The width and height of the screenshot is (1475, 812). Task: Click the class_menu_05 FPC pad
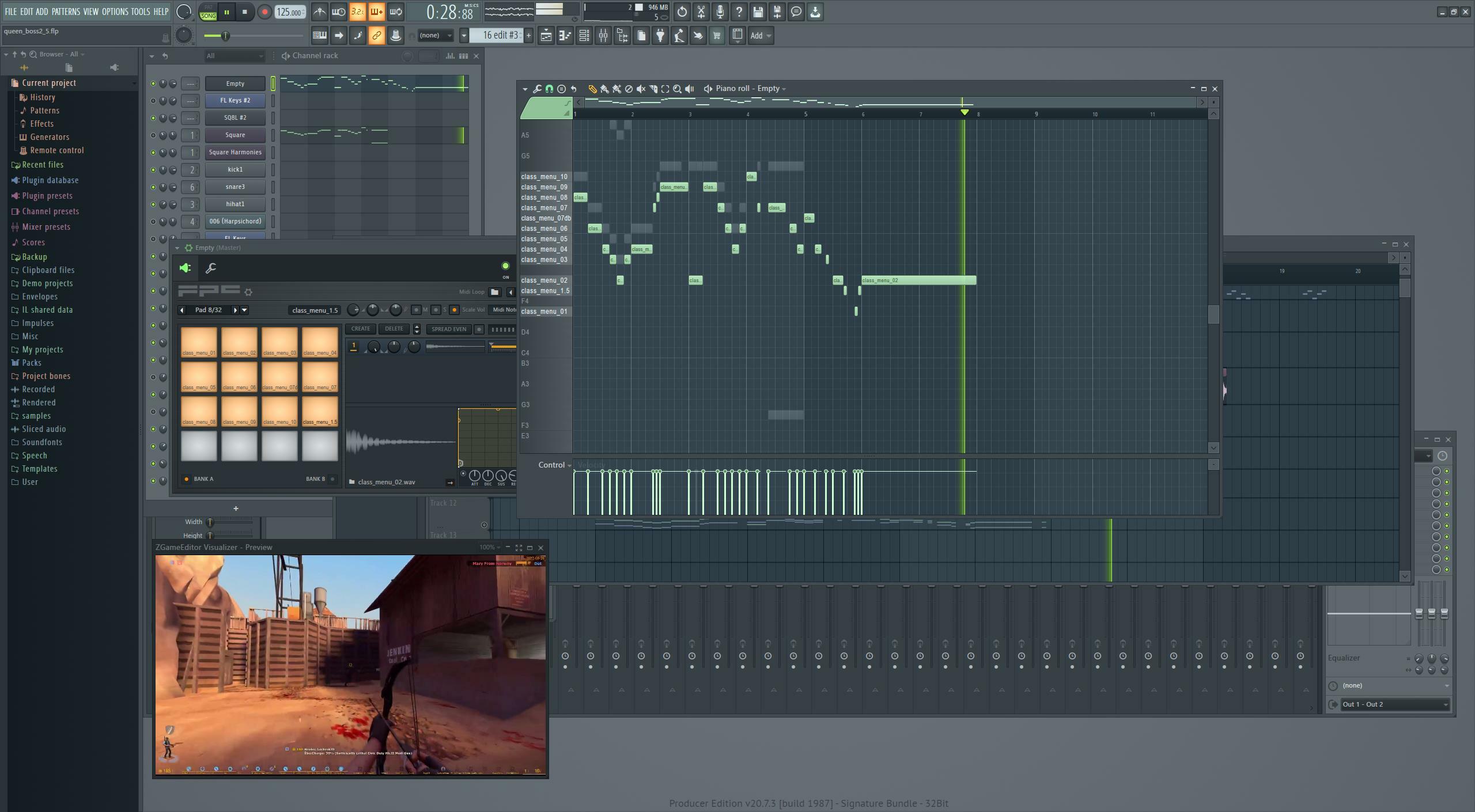coord(199,377)
